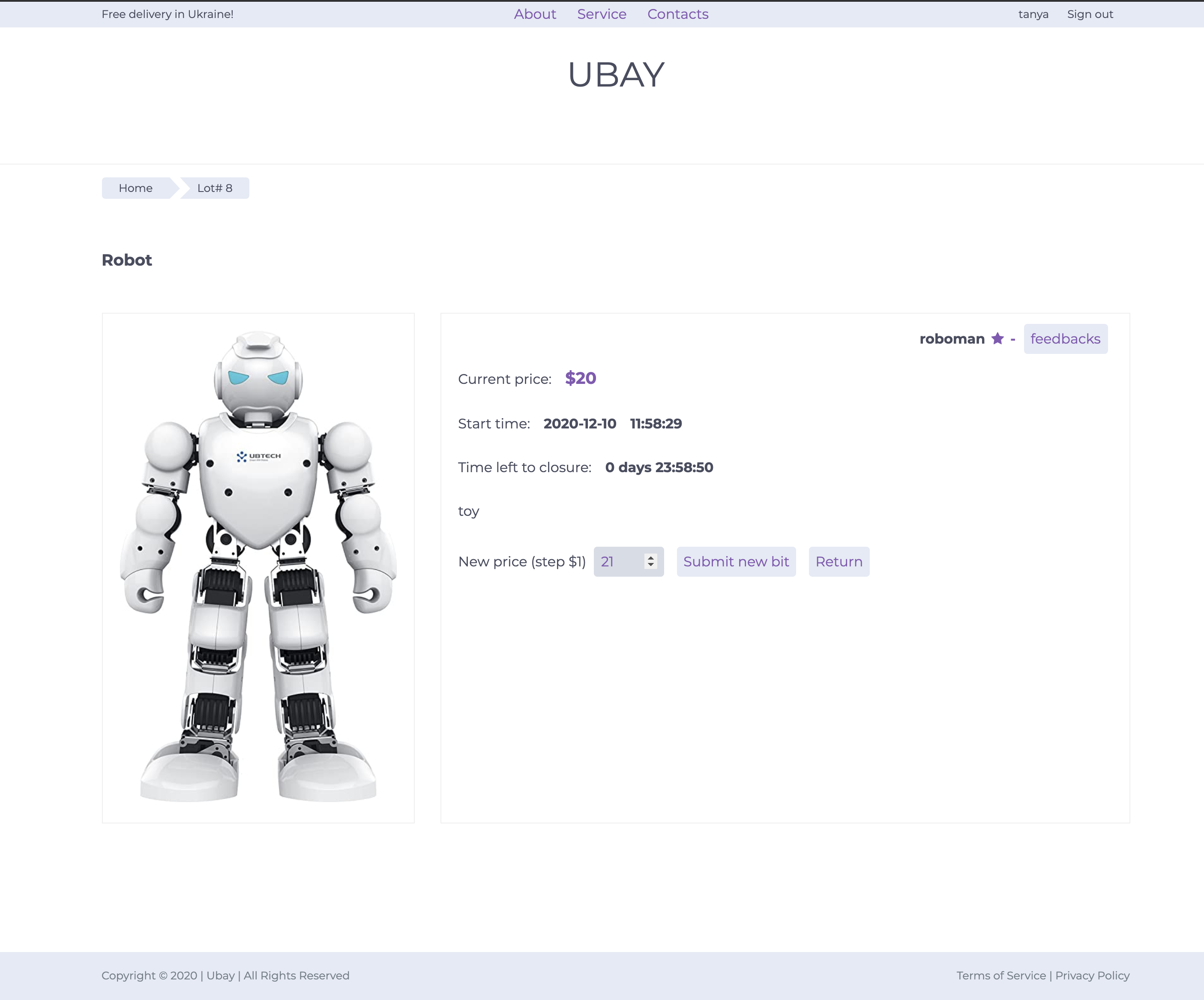
Task: Click the roboman seller name
Action: (952, 339)
